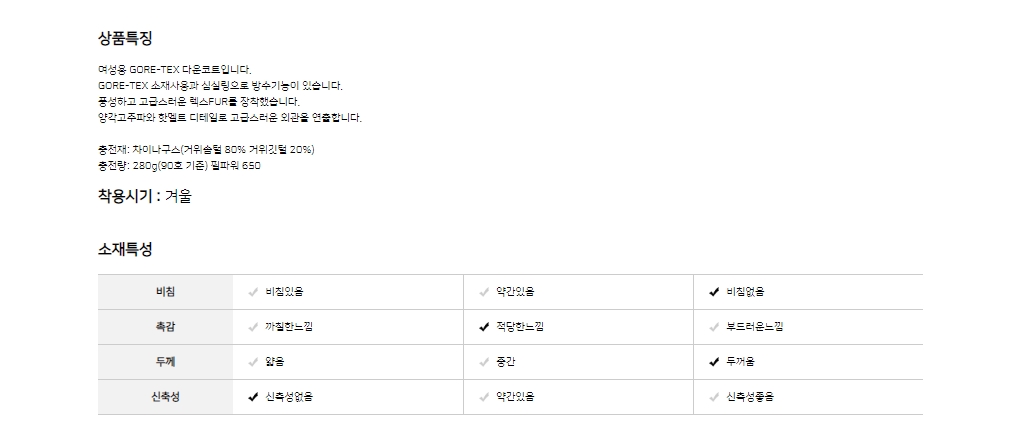Click the 촉감 row header
The height and width of the screenshot is (444, 1018).
point(165,327)
